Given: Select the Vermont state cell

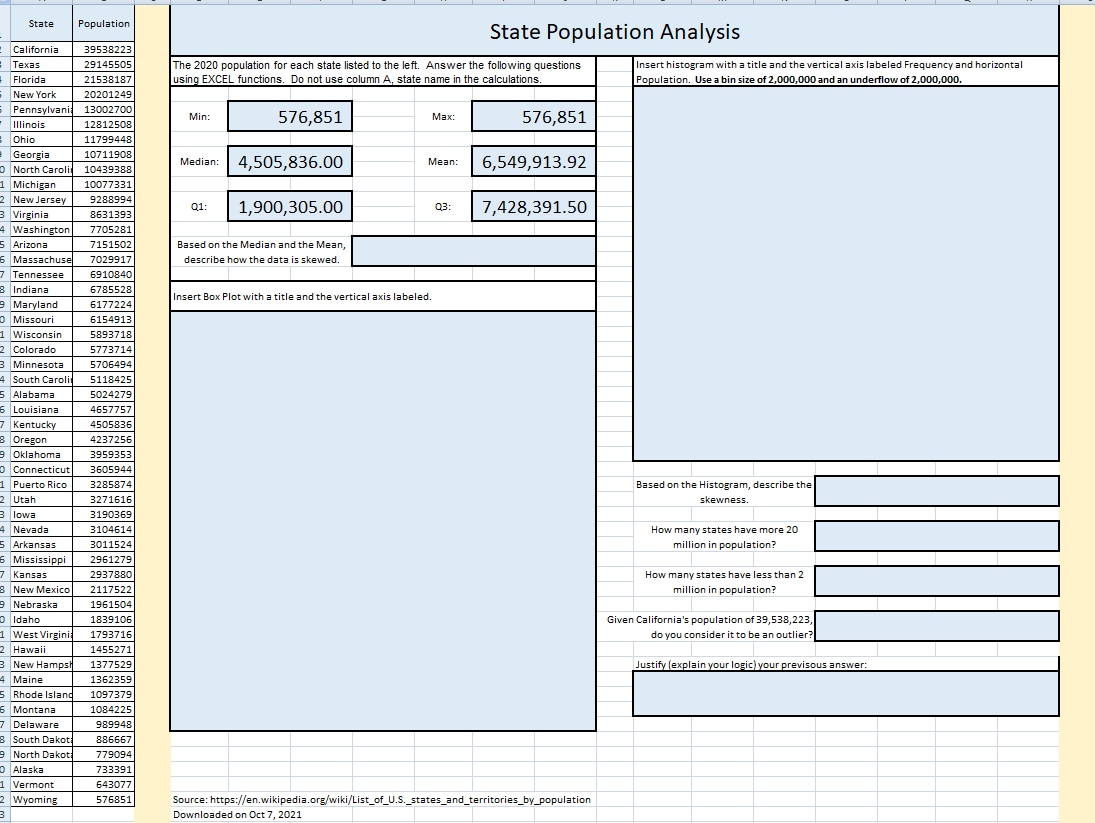Looking at the screenshot, I should point(41,785).
